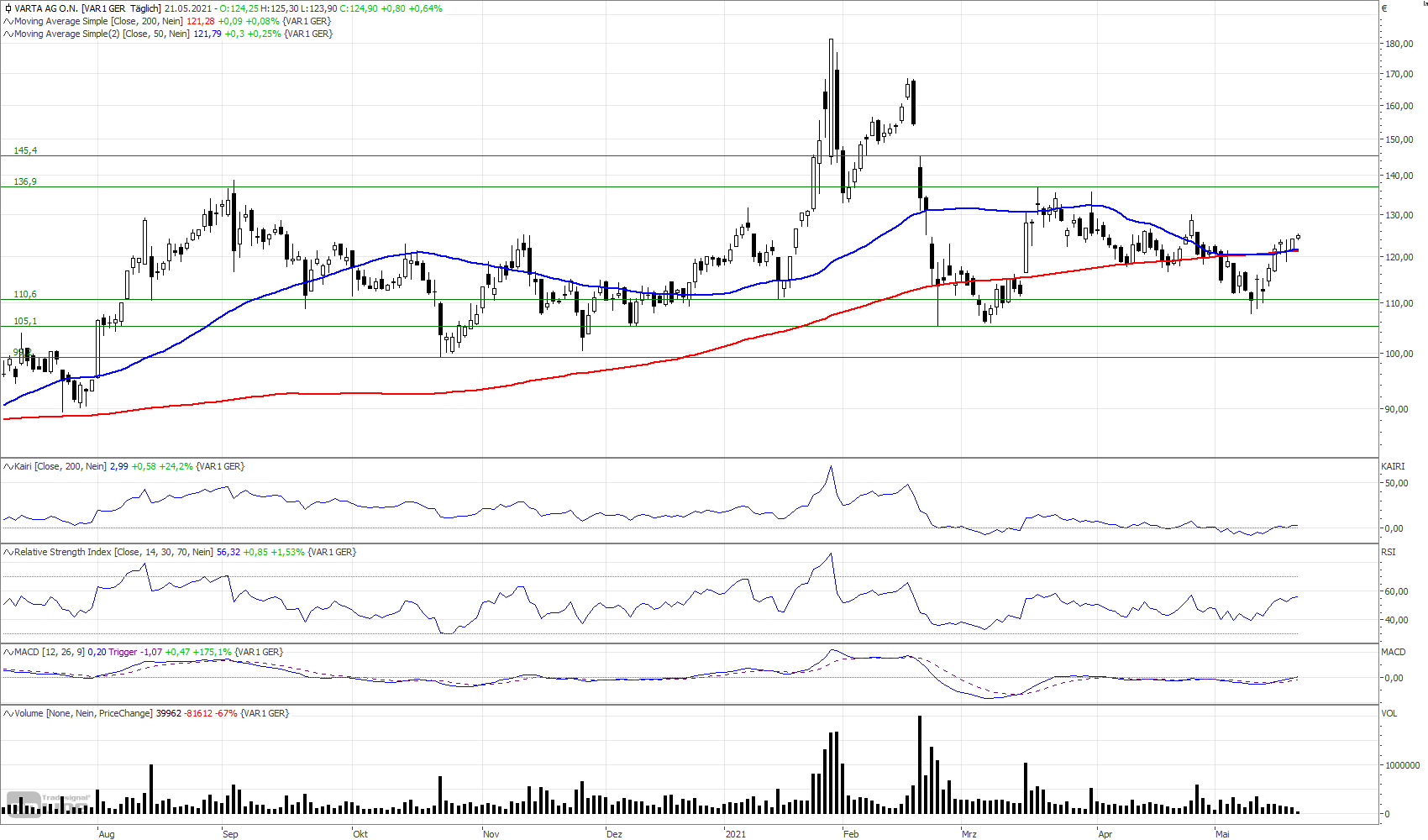Click the 110,00 price axis label
Screen dimensions: 1428x840
tap(1399, 303)
